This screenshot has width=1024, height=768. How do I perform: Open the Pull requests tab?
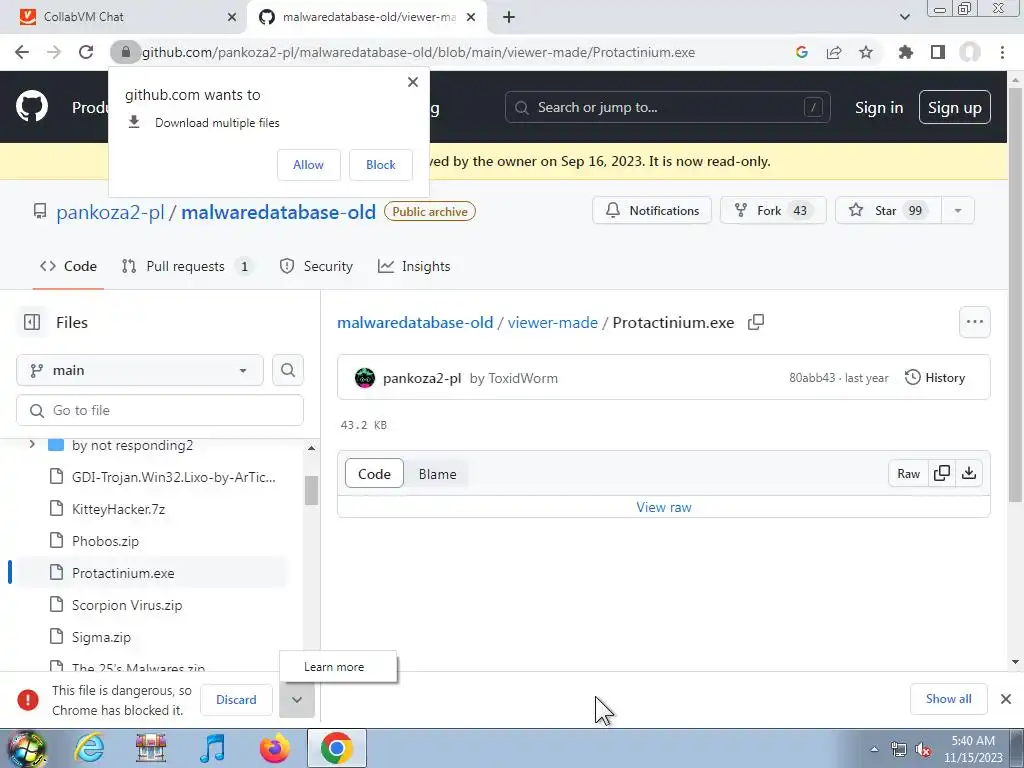(187, 266)
